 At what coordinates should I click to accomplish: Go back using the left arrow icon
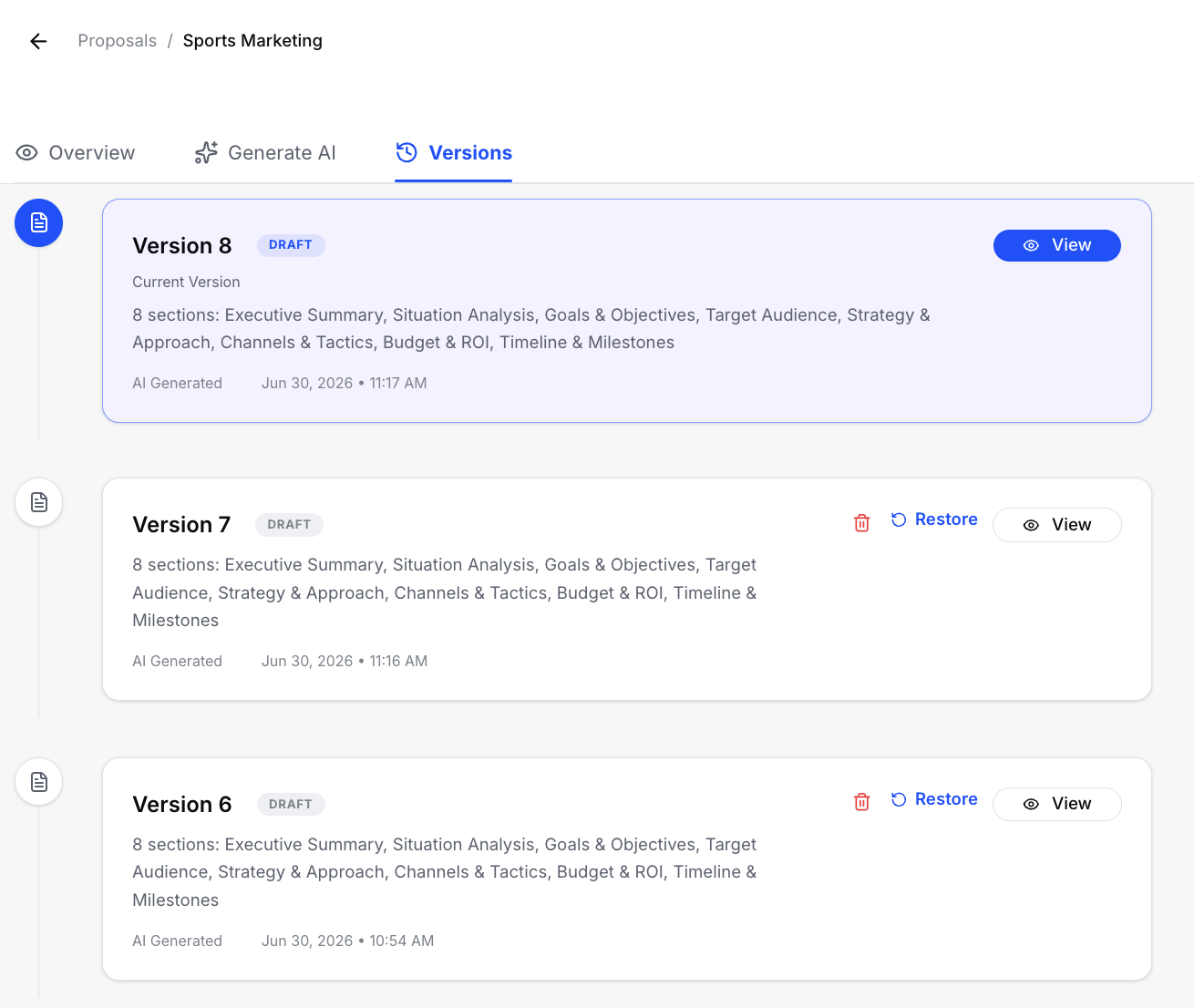coord(38,41)
